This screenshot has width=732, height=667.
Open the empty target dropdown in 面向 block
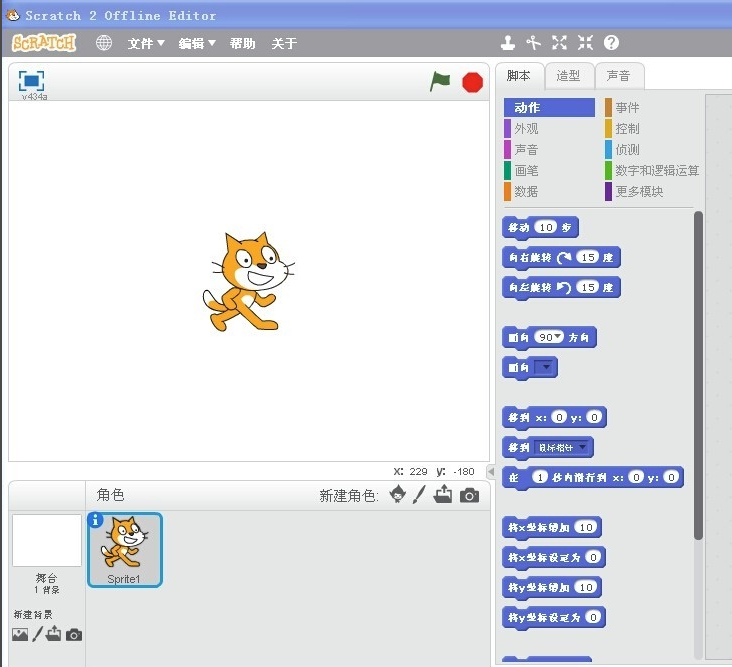click(x=545, y=367)
